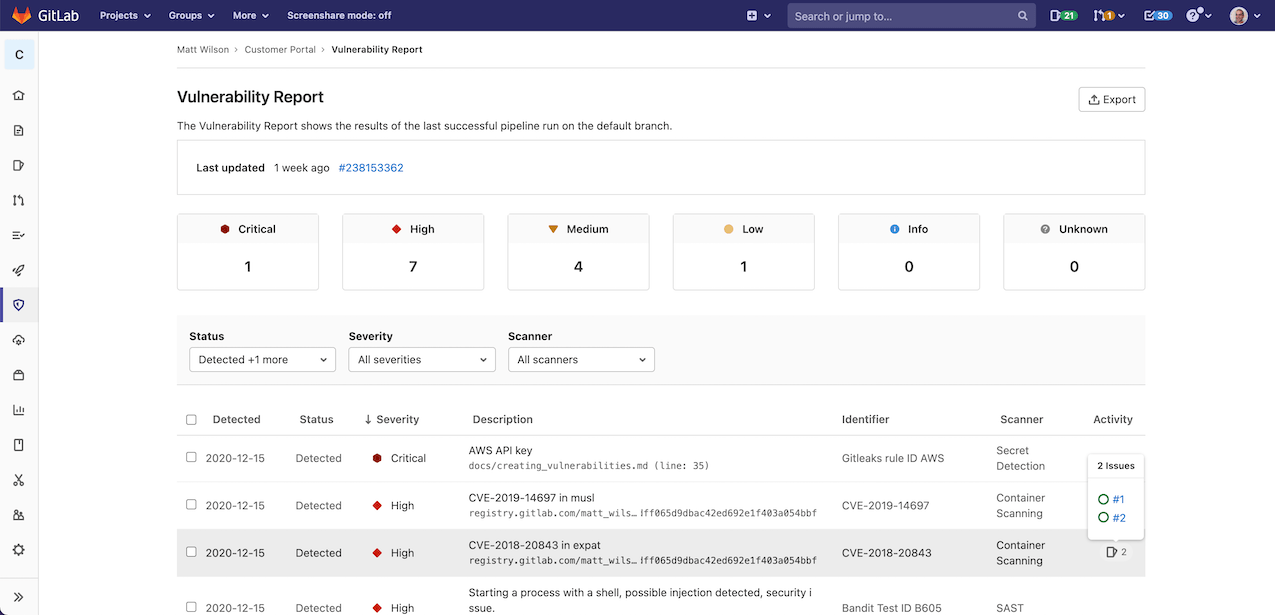The height and width of the screenshot is (615, 1275).
Task: Check the AWS API key row checkbox
Action: tap(191, 457)
